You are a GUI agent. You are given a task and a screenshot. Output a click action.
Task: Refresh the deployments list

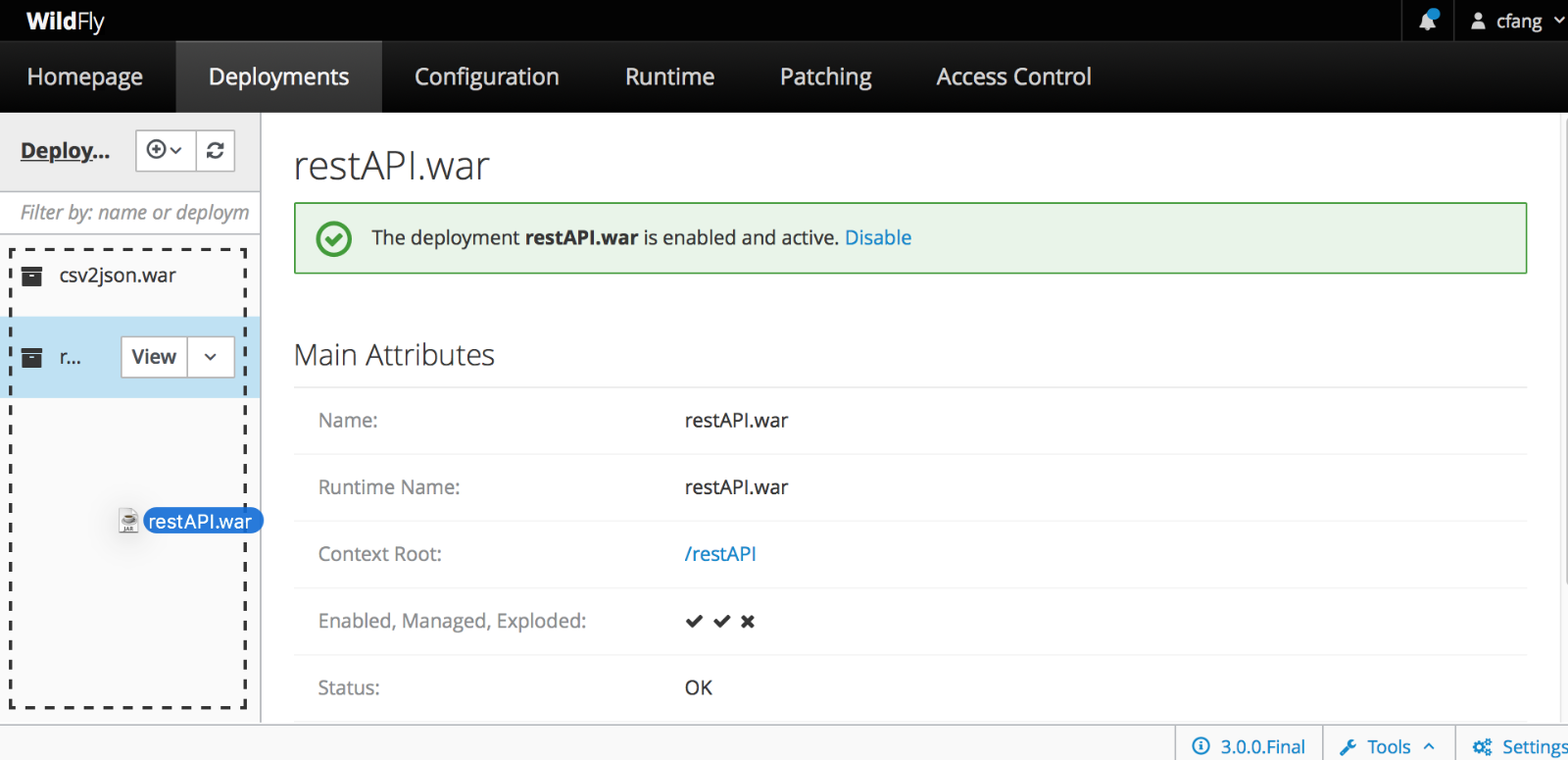[x=216, y=150]
